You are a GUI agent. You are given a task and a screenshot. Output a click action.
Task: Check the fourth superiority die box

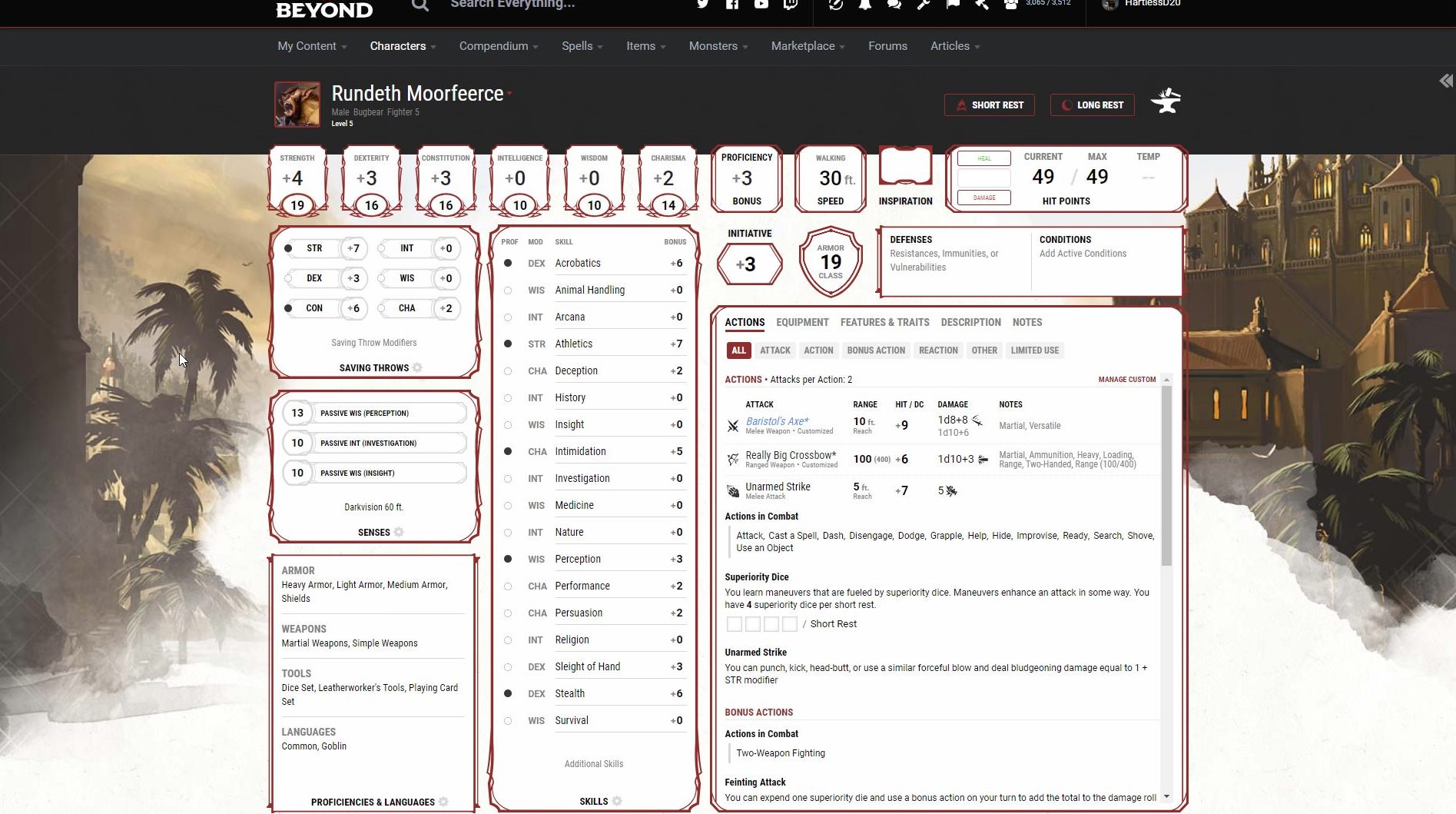pos(790,624)
